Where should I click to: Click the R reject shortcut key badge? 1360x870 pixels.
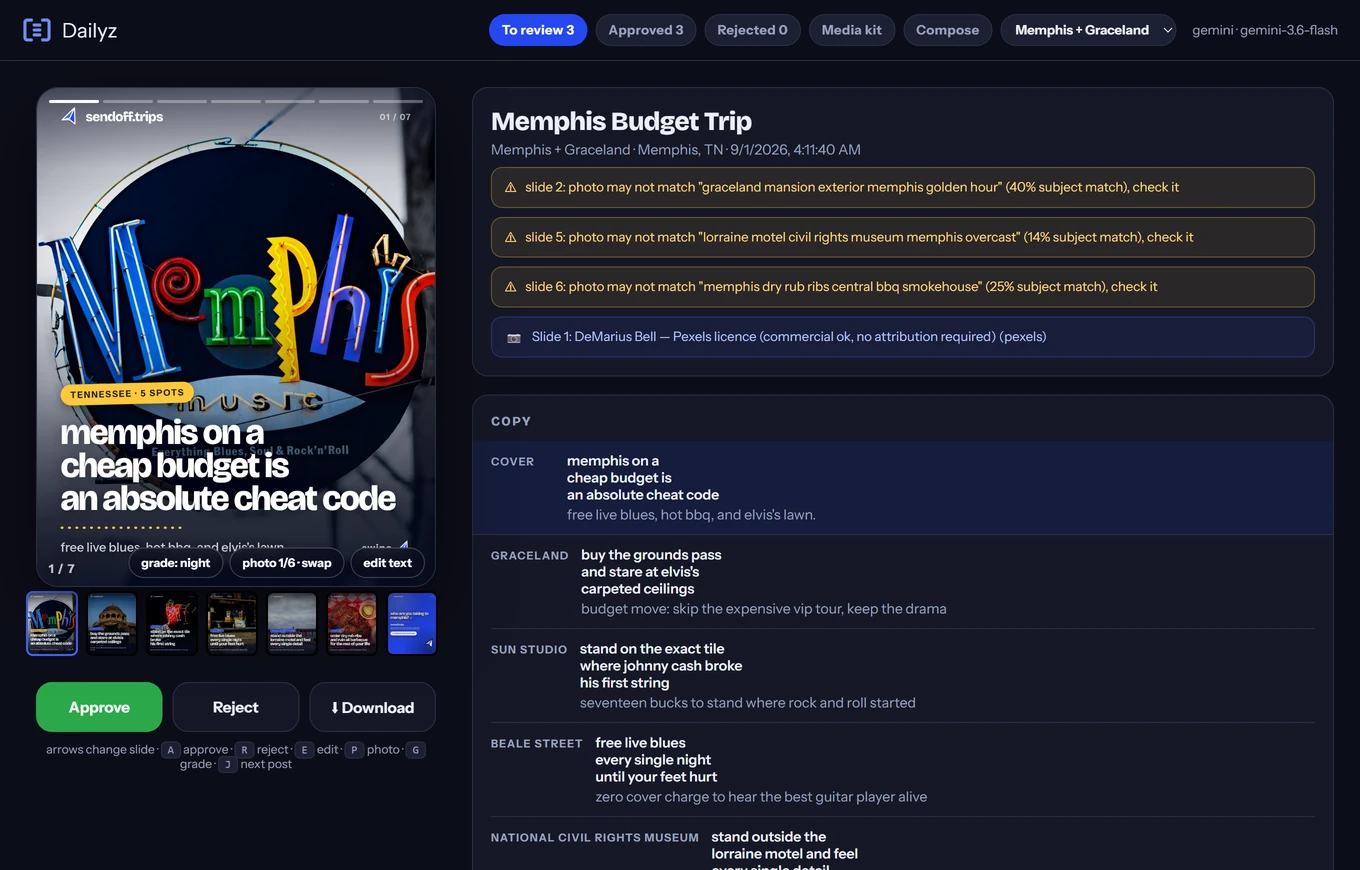pyautogui.click(x=244, y=749)
